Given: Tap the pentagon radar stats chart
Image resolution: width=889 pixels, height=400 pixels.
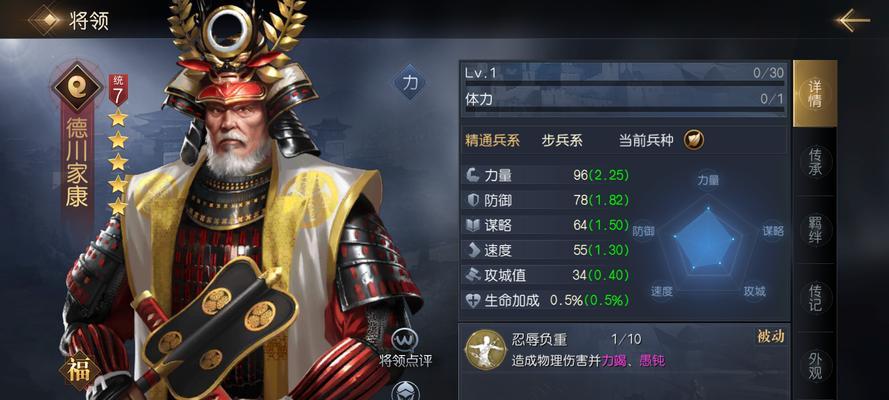Looking at the screenshot, I should click(x=707, y=239).
